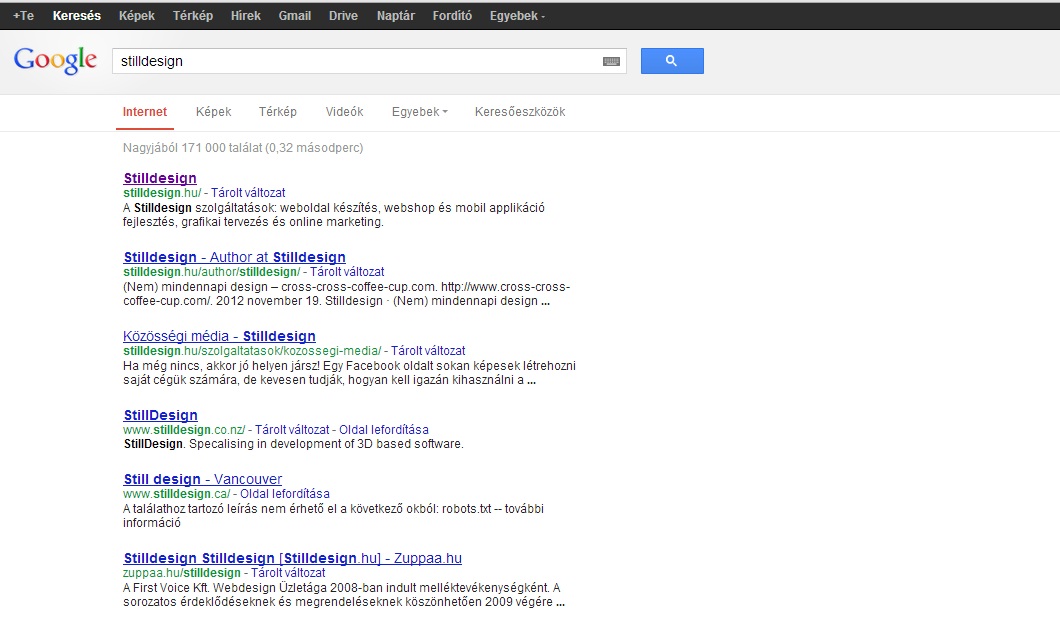Open the first Stilldesign search result
This screenshot has height=624, width=1060.
pyautogui.click(x=160, y=178)
